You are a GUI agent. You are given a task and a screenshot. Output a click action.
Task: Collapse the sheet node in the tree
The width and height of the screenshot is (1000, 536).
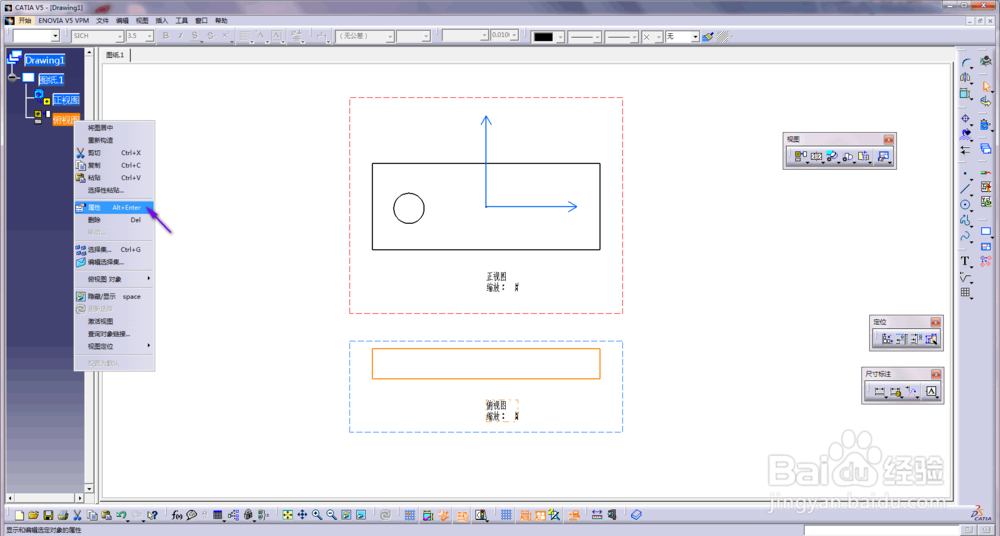click(x=11, y=78)
